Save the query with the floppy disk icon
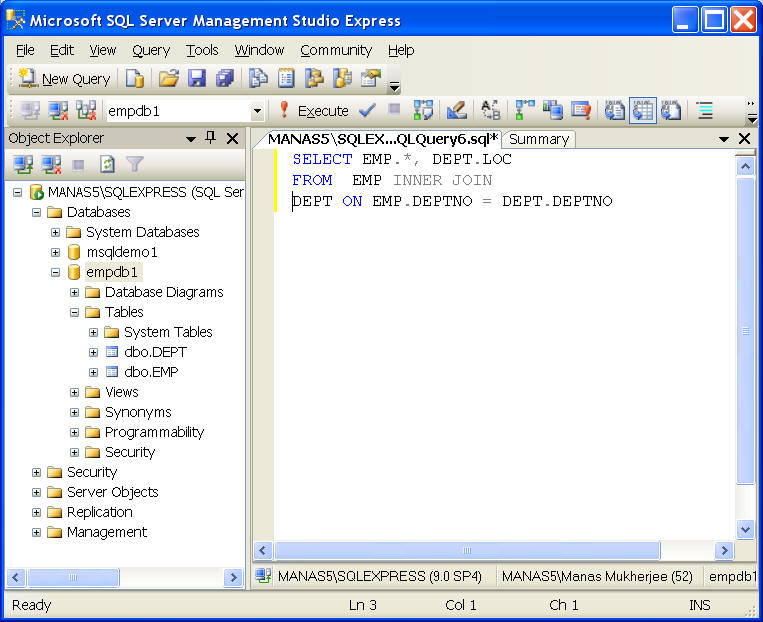Viewport: 763px width, 622px height. coord(197,78)
